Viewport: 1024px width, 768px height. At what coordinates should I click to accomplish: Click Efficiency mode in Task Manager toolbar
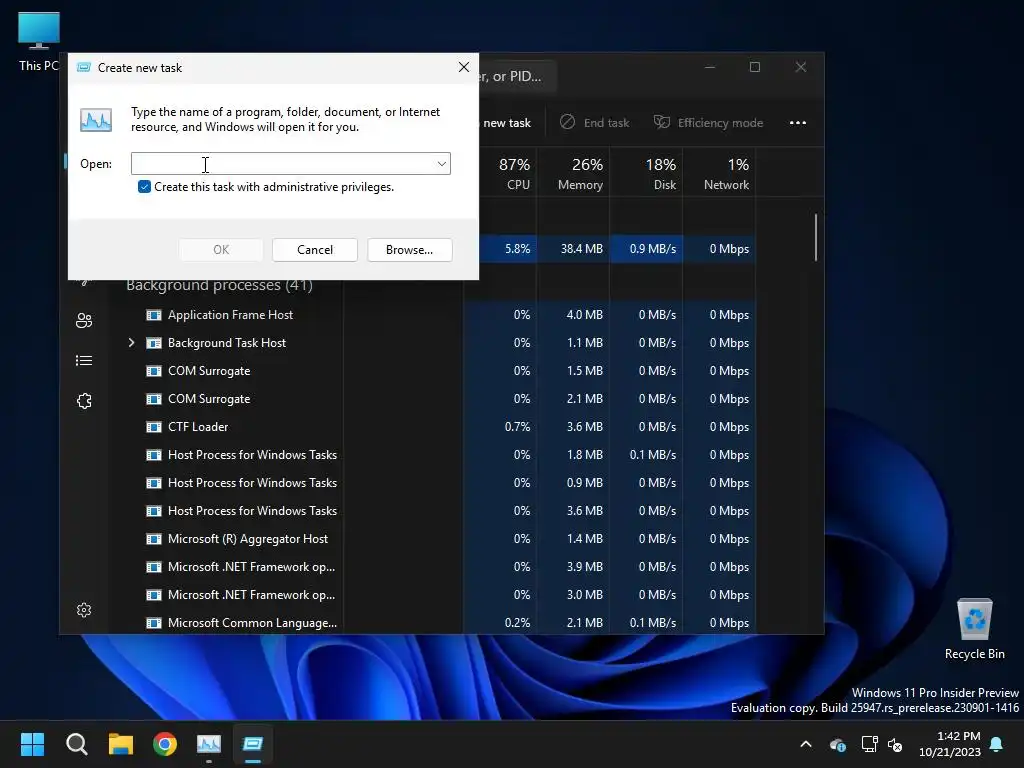pyautogui.click(x=709, y=123)
